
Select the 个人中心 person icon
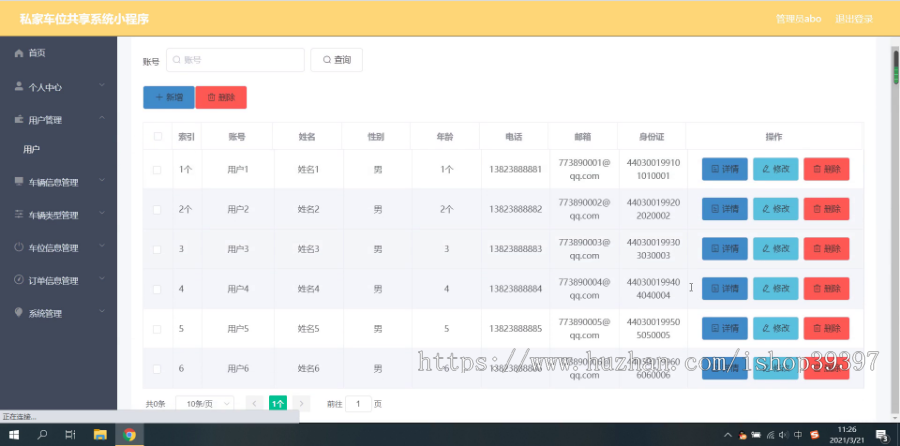[19, 87]
